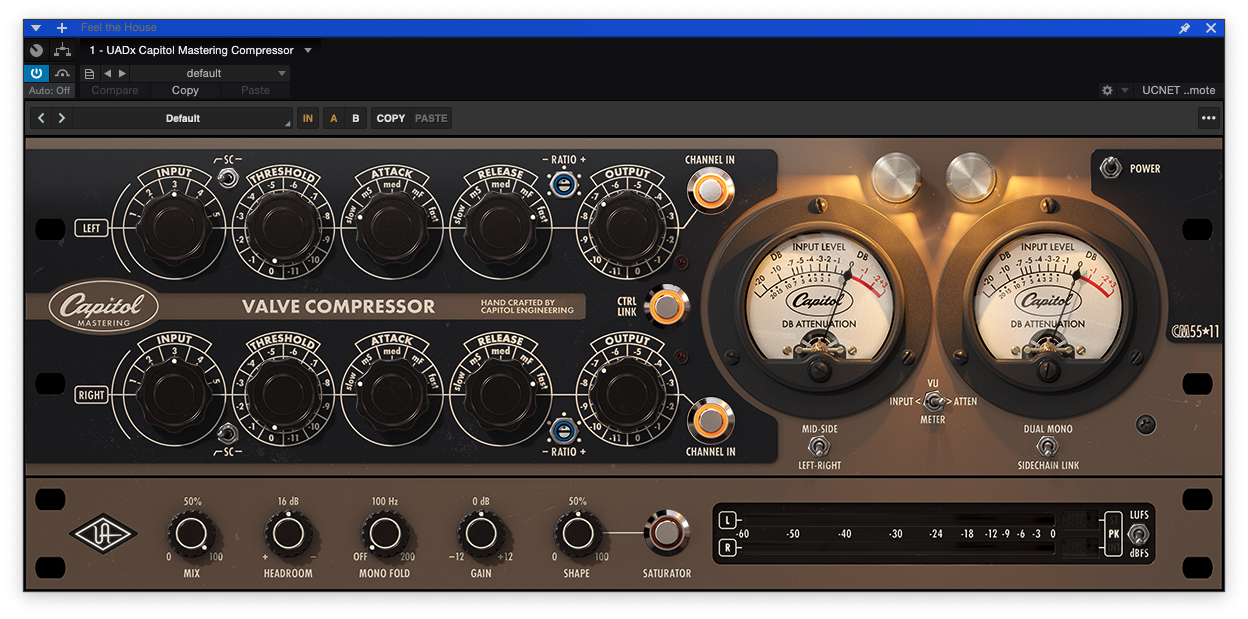
Task: Expand the UADx Capitol Mastering Compressor dropdown
Action: coord(308,50)
